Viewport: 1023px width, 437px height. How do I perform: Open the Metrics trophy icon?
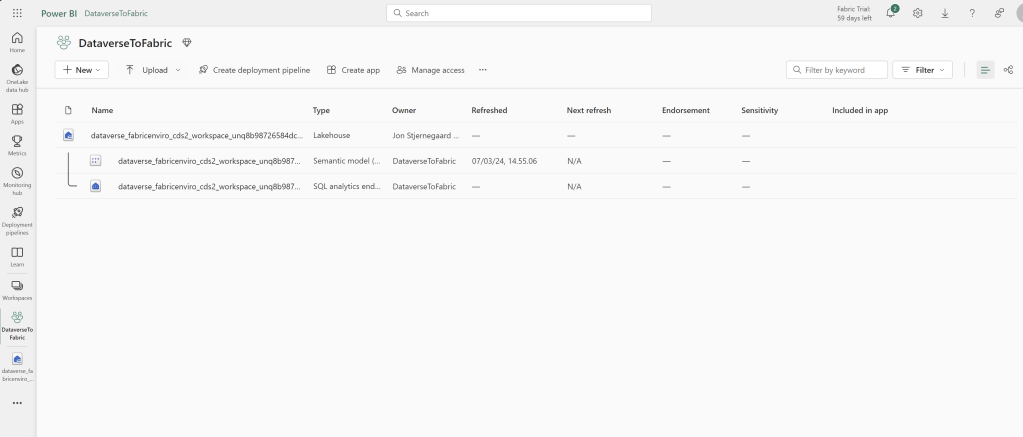coord(17,144)
